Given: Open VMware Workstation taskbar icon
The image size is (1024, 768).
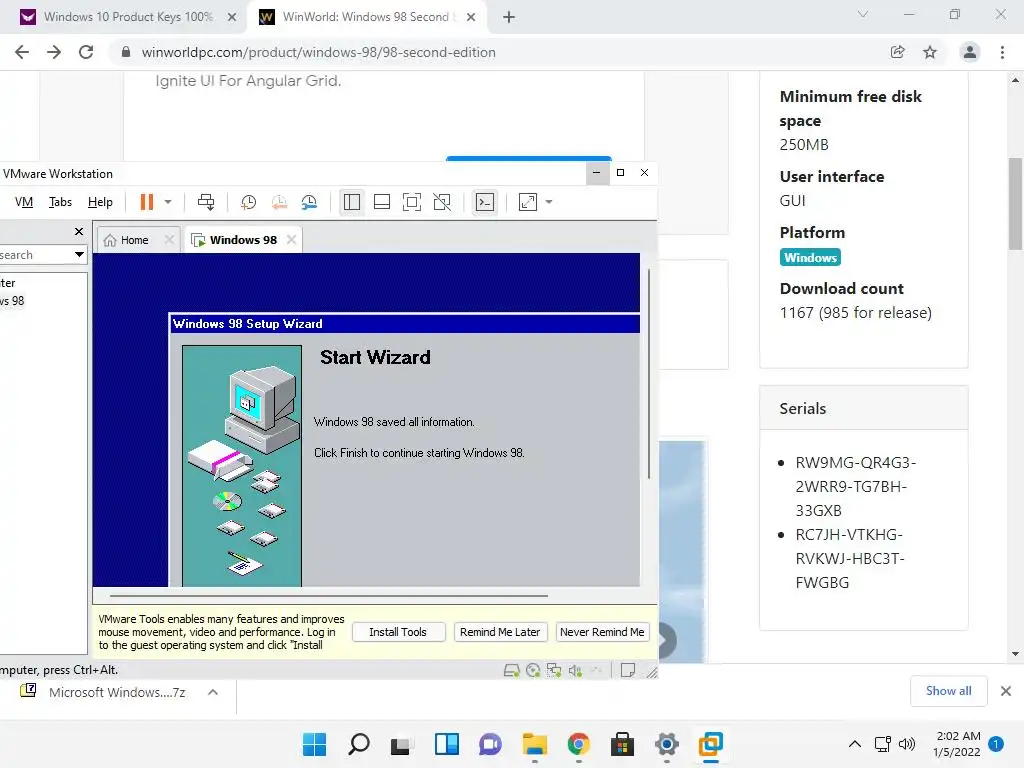Looking at the screenshot, I should tap(710, 744).
